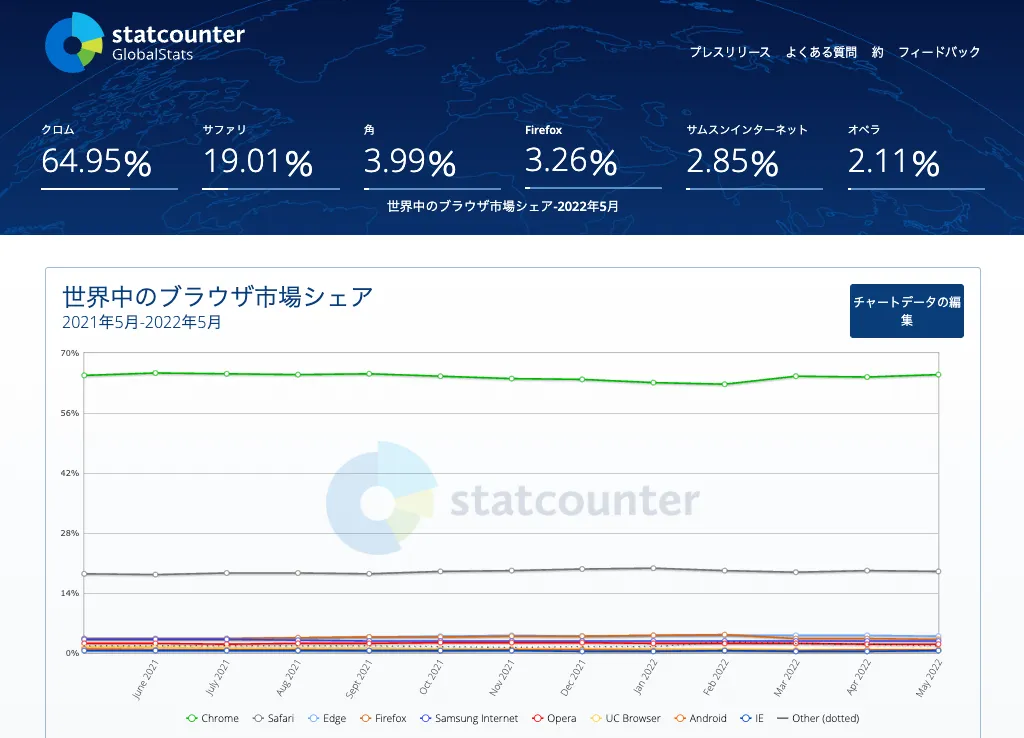Viewport: 1024px width, 738px height.
Task: Select UC Browser in chart legend
Action: coord(626,718)
